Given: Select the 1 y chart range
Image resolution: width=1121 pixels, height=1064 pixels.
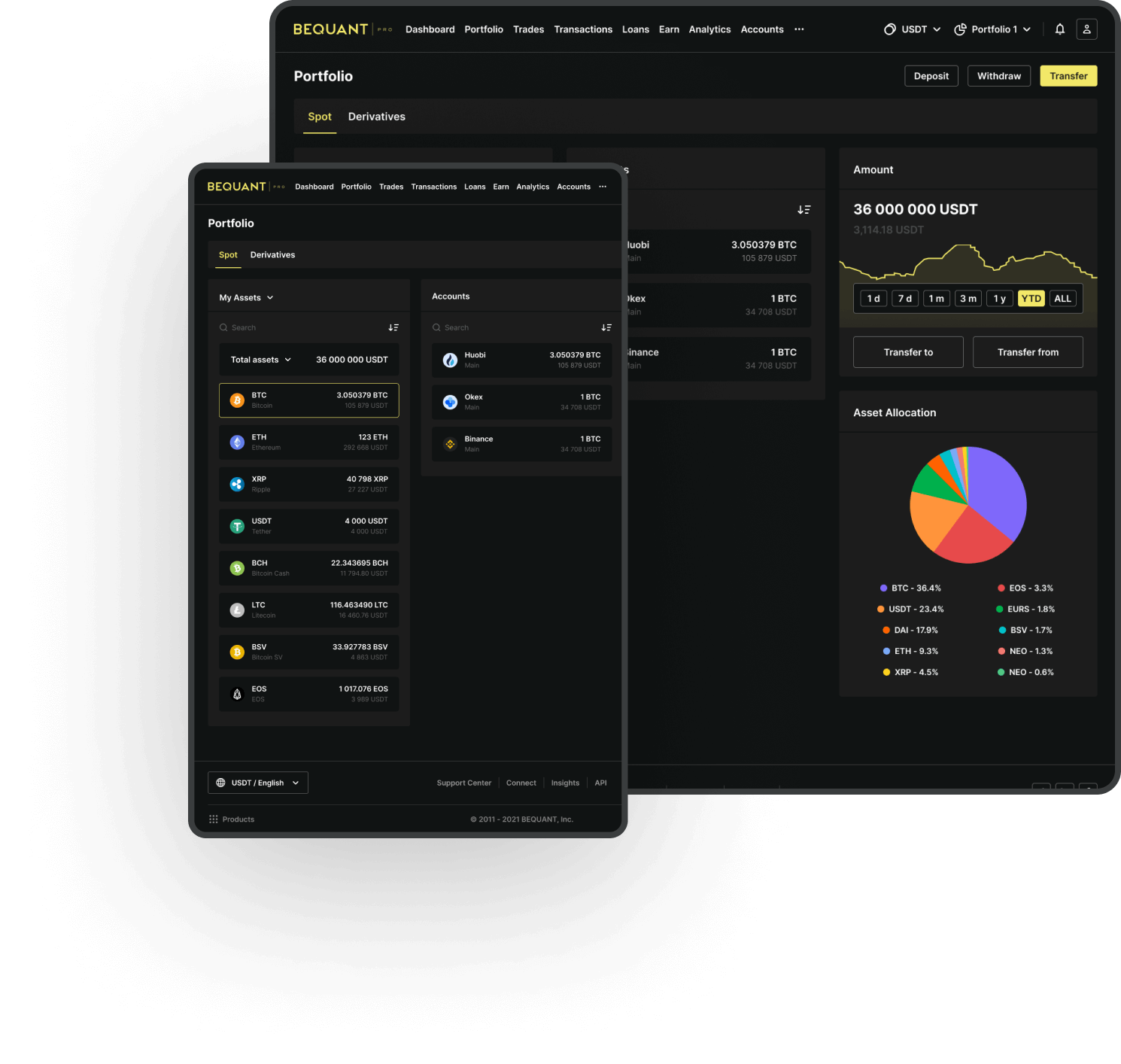Looking at the screenshot, I should pyautogui.click(x=1000, y=299).
